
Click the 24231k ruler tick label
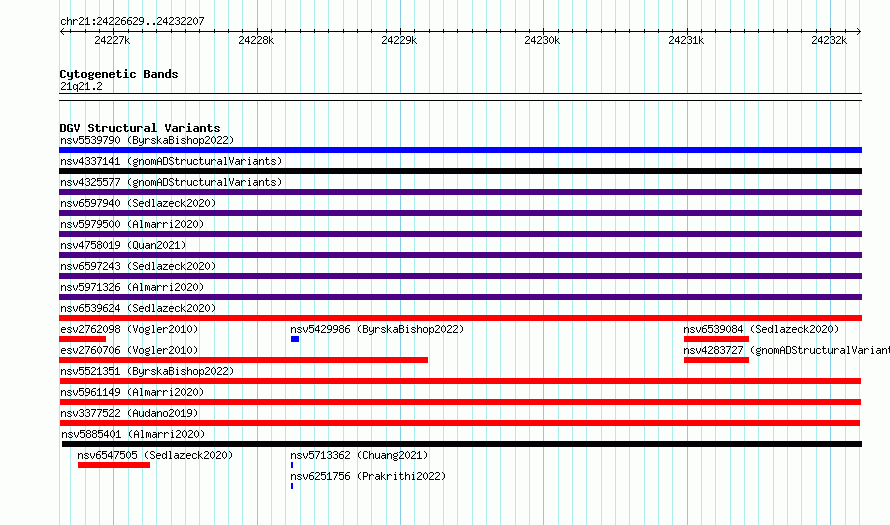point(686,40)
